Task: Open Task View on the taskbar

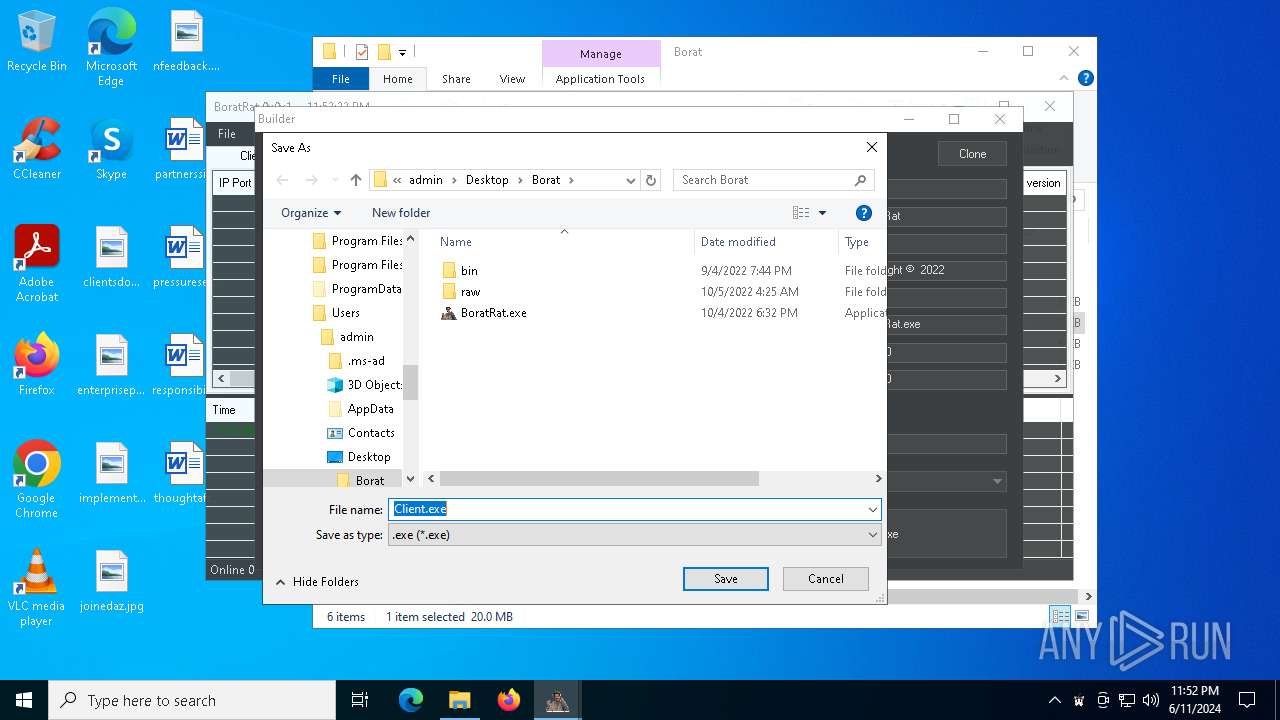Action: pos(360,700)
